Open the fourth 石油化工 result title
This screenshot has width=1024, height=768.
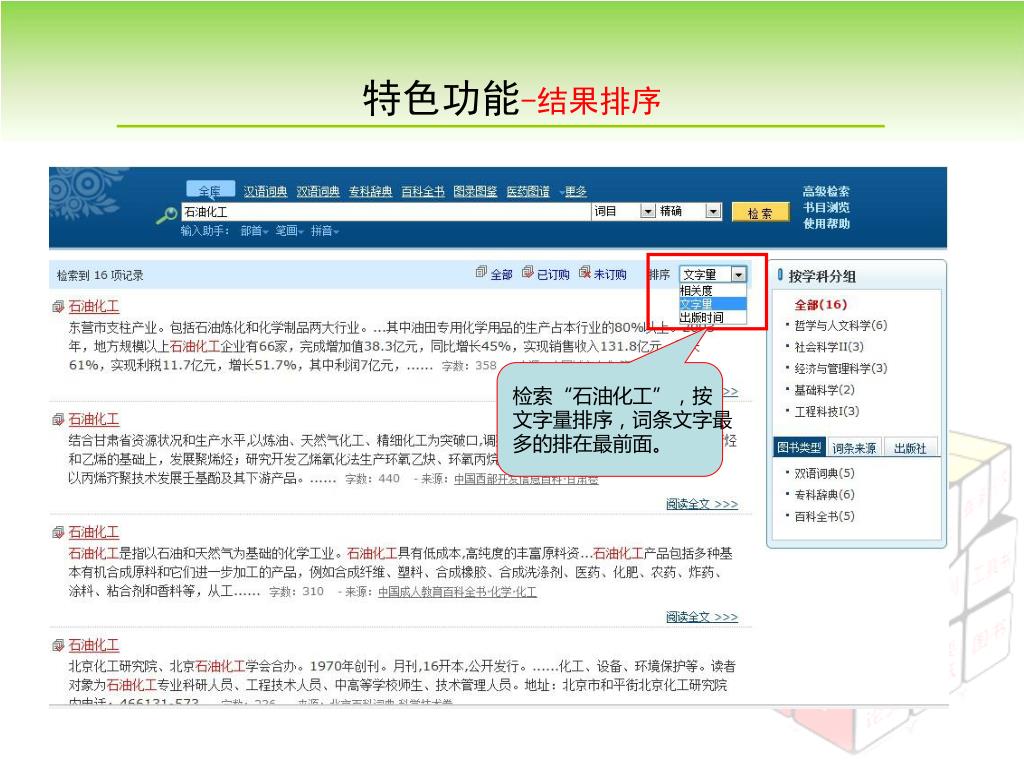[94, 645]
